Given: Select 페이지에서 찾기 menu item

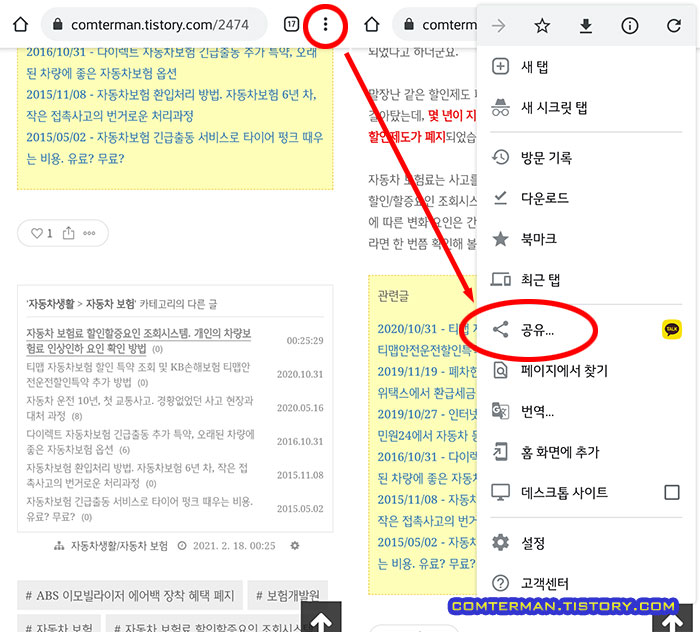Looking at the screenshot, I should coord(586,370).
